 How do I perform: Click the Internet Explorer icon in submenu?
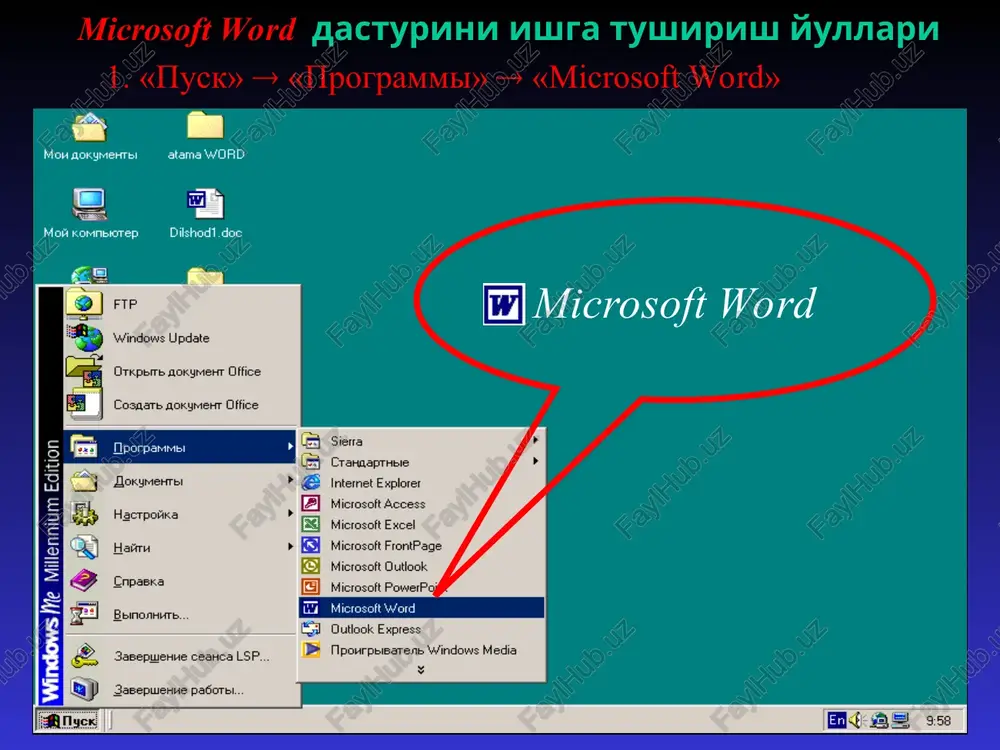pos(311,483)
